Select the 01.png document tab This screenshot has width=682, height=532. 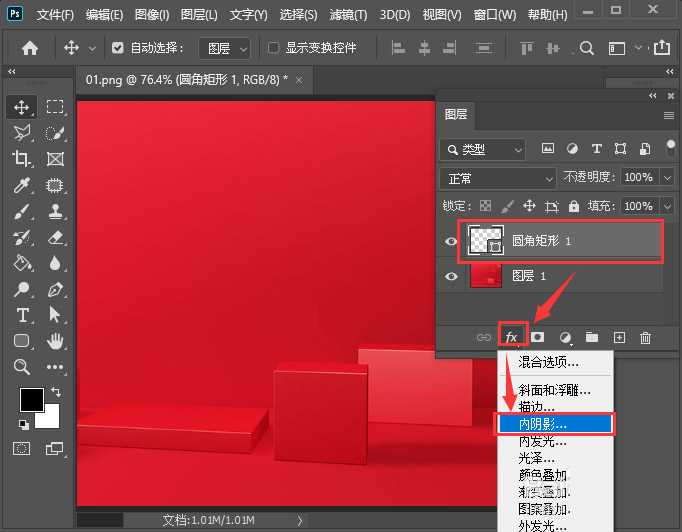coord(186,79)
